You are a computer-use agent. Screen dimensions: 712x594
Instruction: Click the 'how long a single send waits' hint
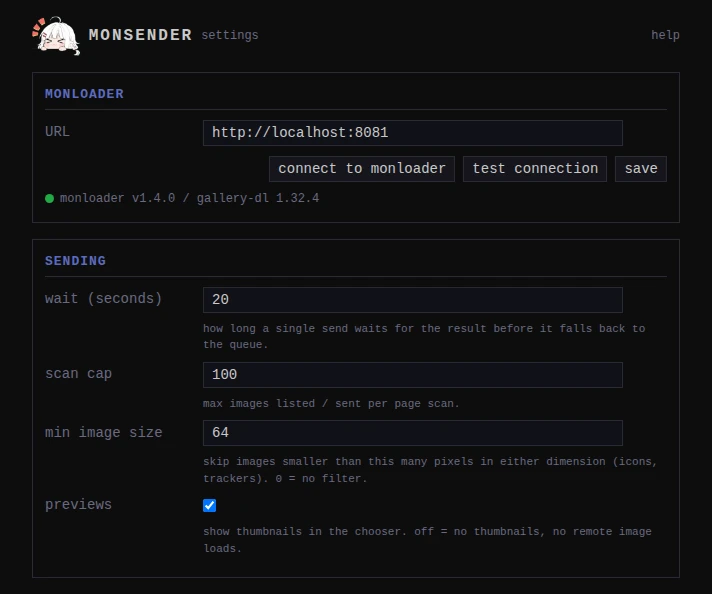(x=424, y=336)
